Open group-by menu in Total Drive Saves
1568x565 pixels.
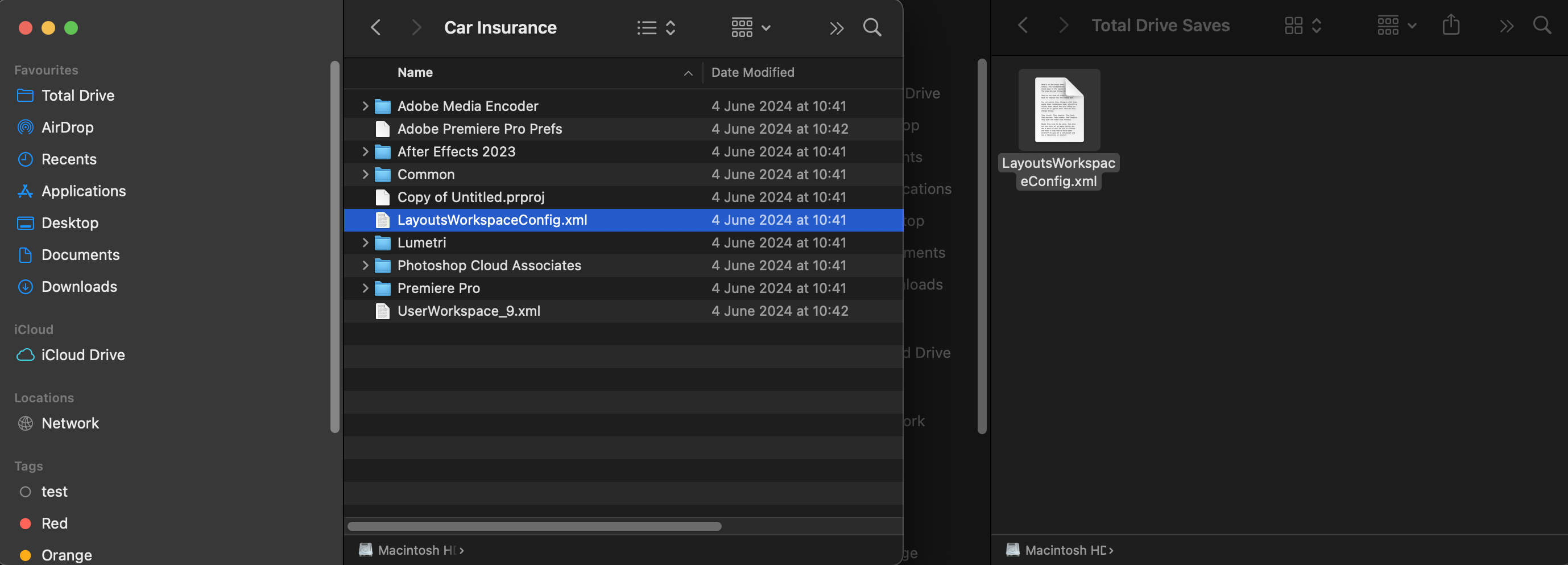1397,26
